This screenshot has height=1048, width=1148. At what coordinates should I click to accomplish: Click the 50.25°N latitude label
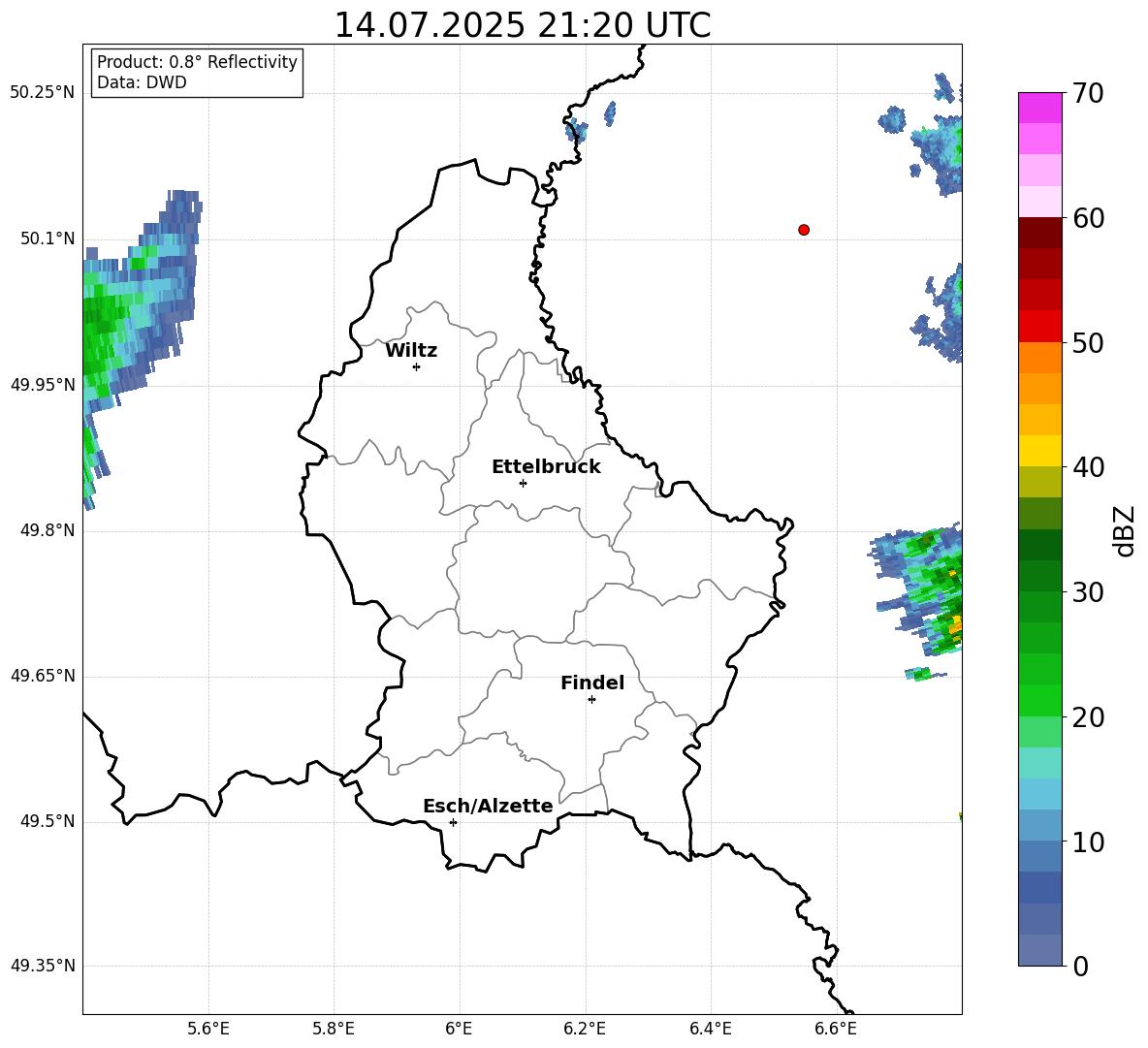click(x=43, y=93)
